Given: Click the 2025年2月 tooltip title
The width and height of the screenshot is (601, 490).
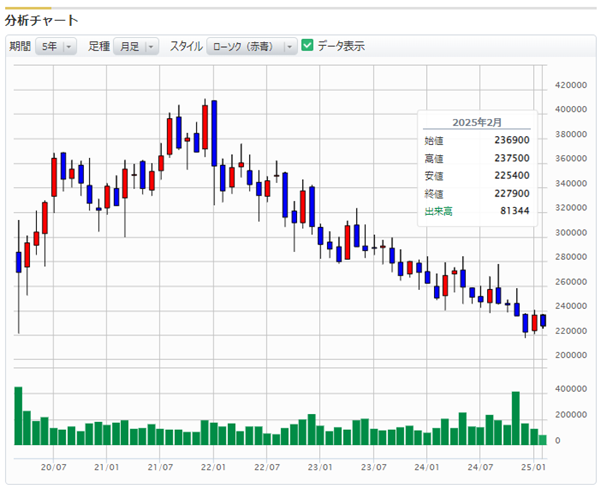Looking at the screenshot, I should pyautogui.click(x=477, y=122).
